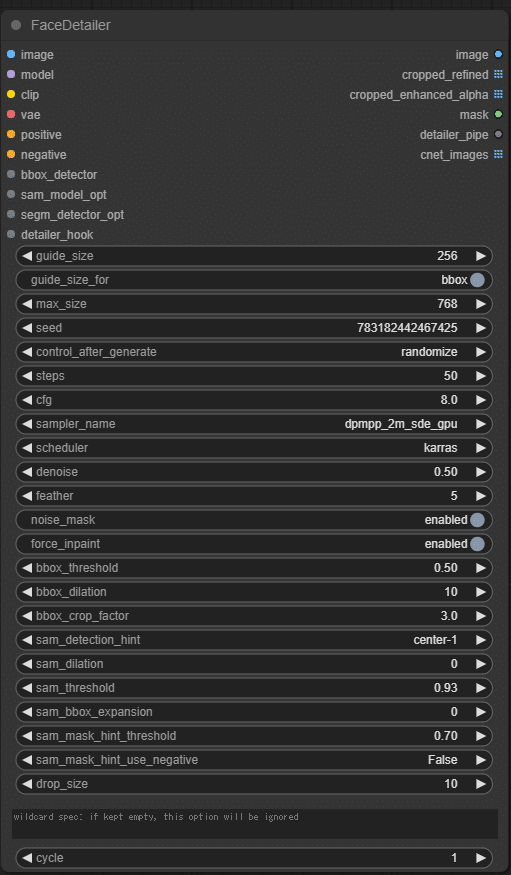The height and width of the screenshot is (875, 511).
Task: Click the cropped_refined grid output socket
Action: coord(498,75)
